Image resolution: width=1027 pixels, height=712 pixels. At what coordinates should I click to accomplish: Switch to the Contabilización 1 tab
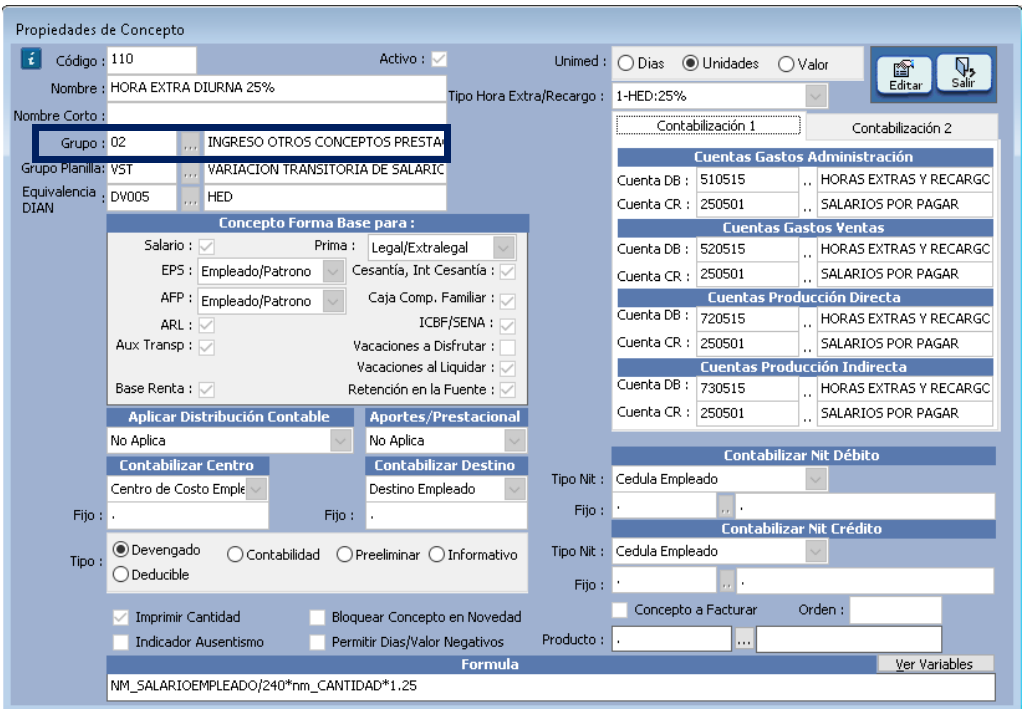coord(707,126)
